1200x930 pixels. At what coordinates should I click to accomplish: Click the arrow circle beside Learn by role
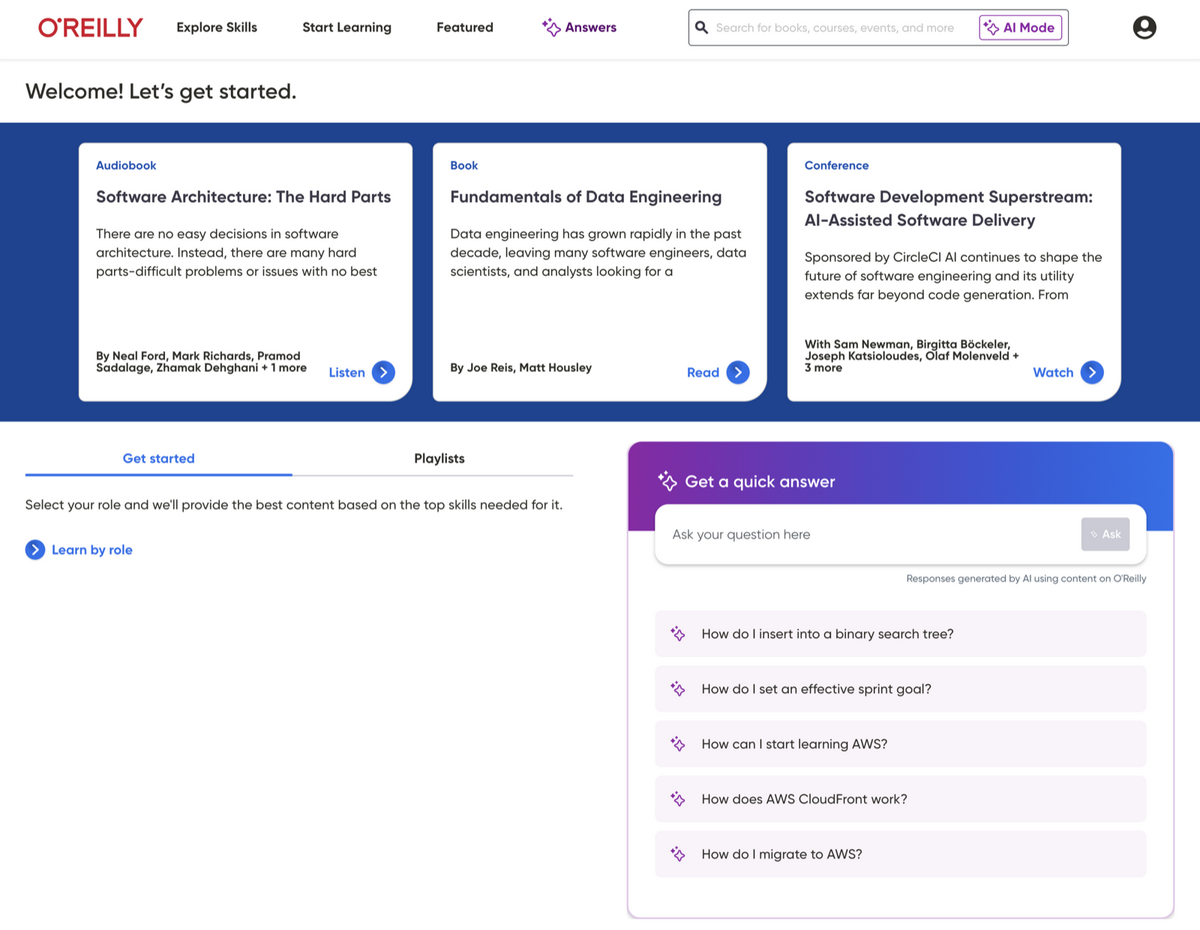tap(35, 550)
